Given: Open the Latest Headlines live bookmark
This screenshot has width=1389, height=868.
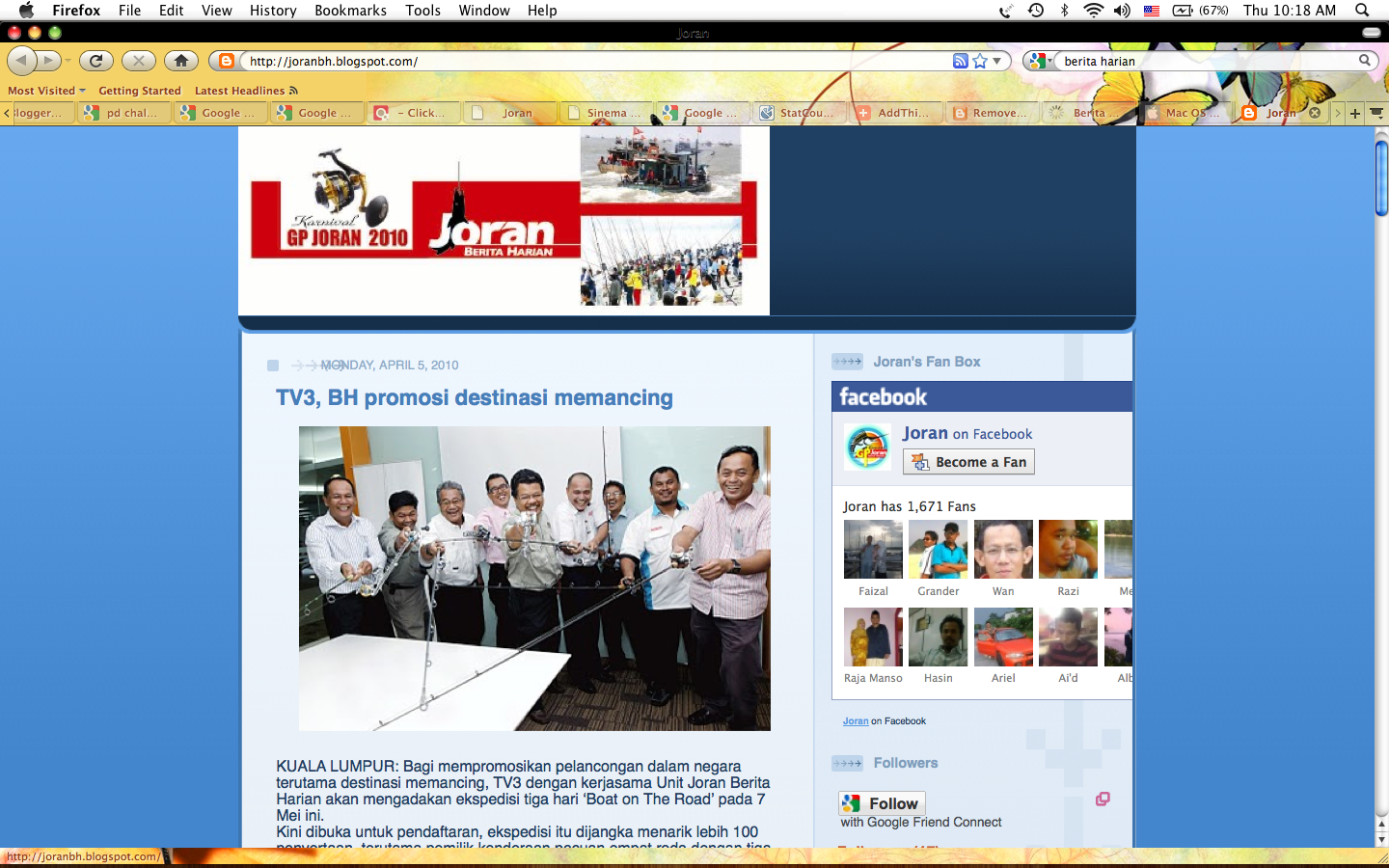Looking at the screenshot, I should (x=246, y=91).
